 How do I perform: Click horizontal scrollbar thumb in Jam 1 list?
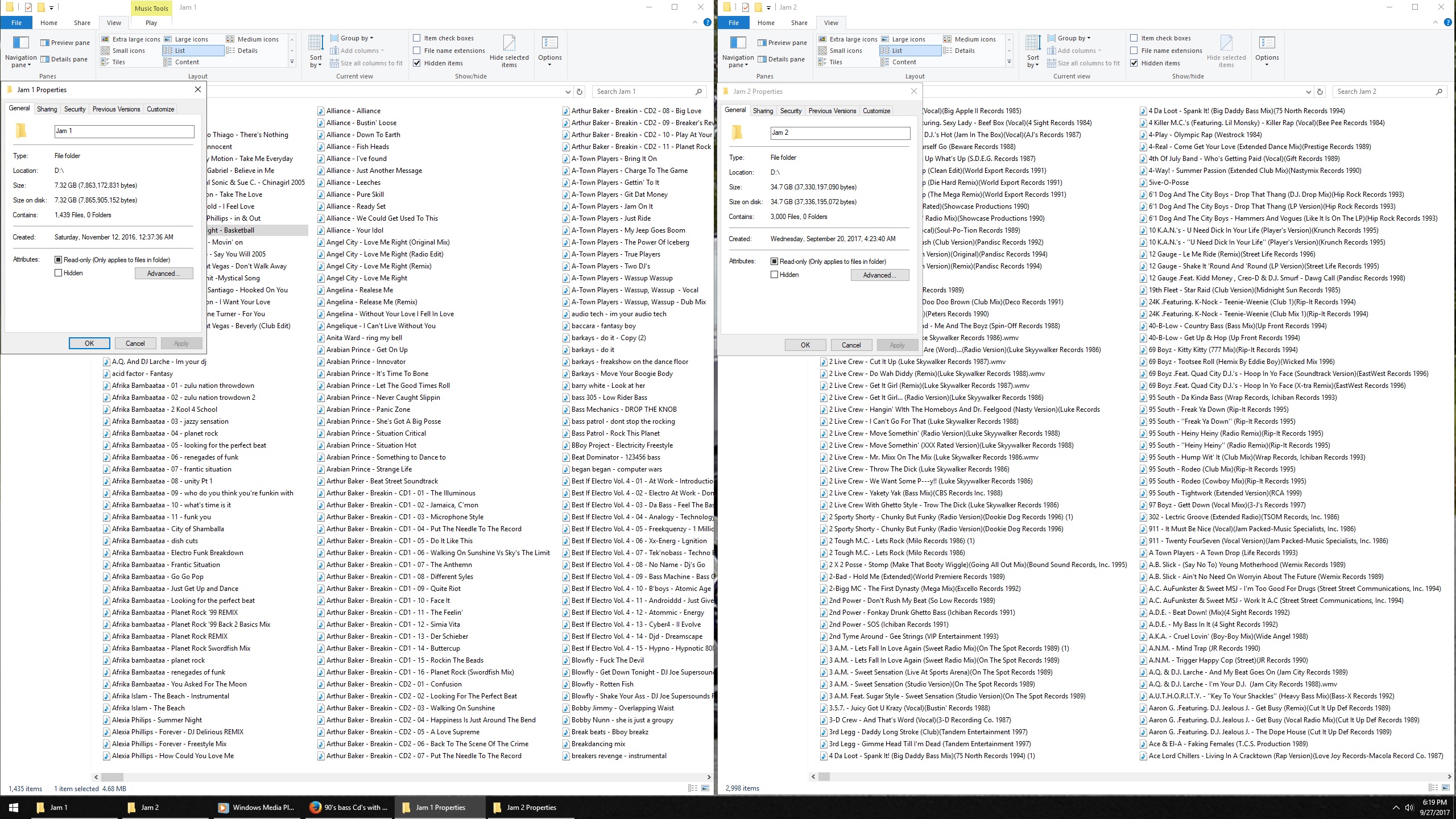click(112, 777)
